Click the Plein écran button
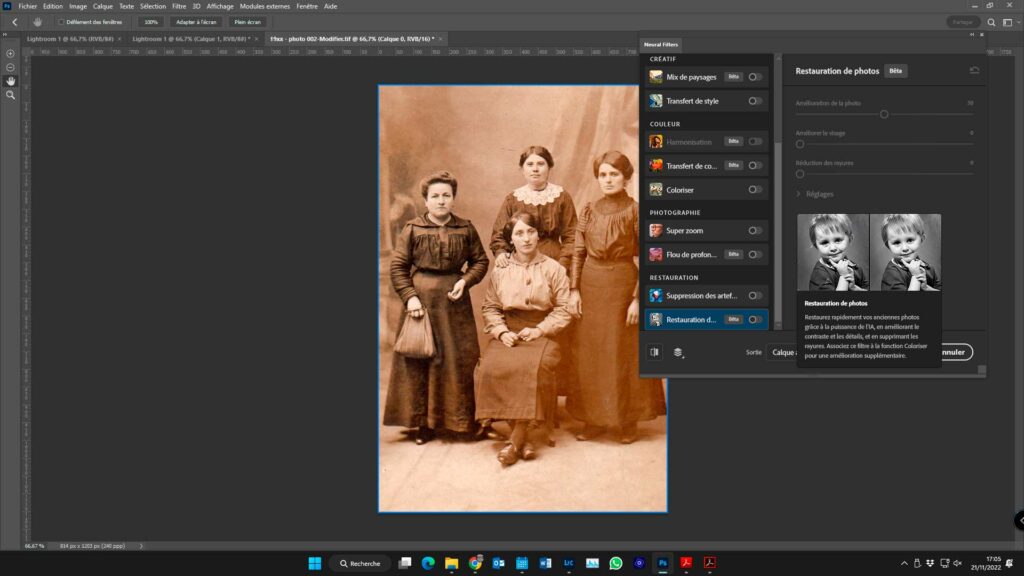 [246, 21]
